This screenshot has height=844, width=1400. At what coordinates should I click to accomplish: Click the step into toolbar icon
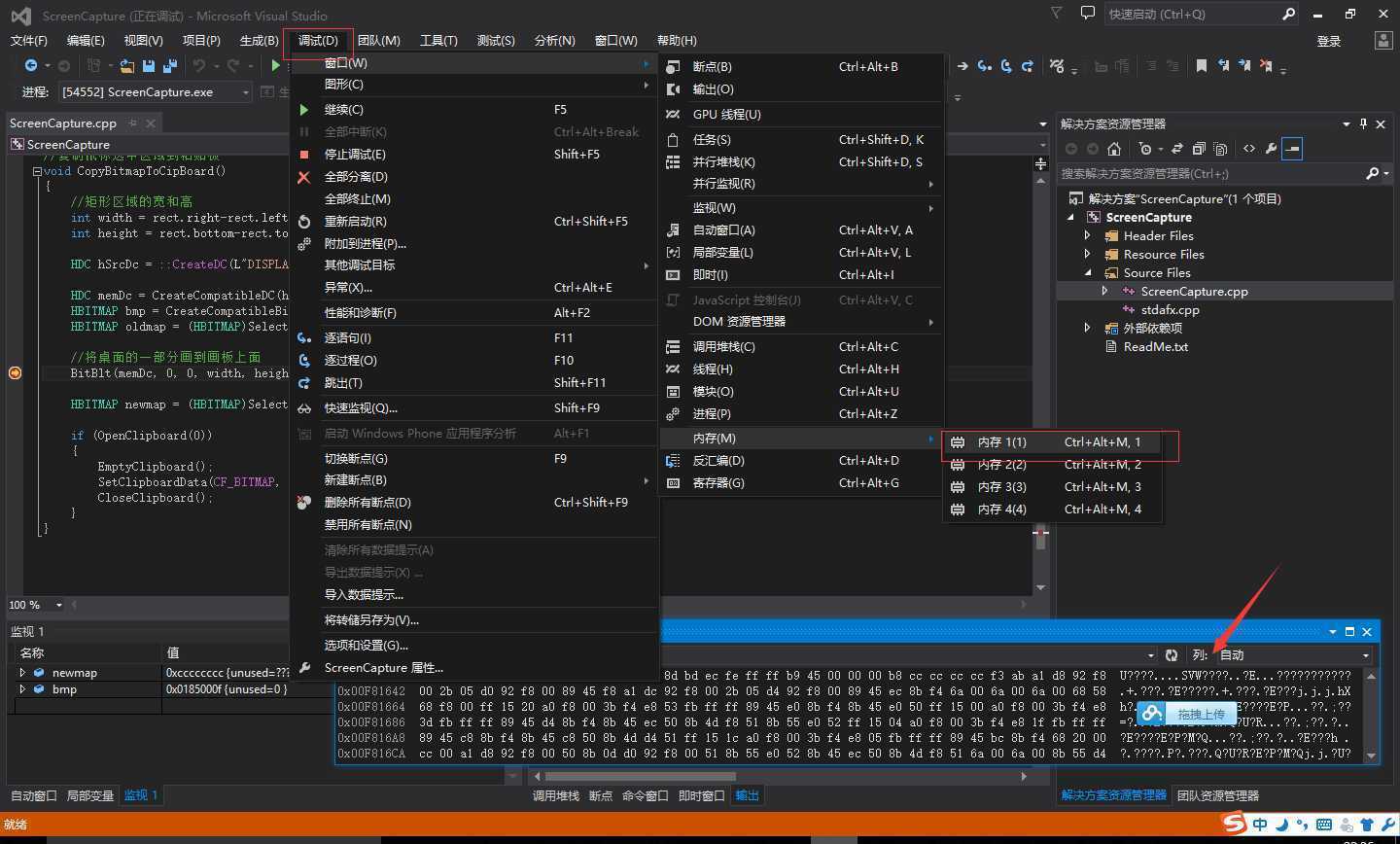985,66
